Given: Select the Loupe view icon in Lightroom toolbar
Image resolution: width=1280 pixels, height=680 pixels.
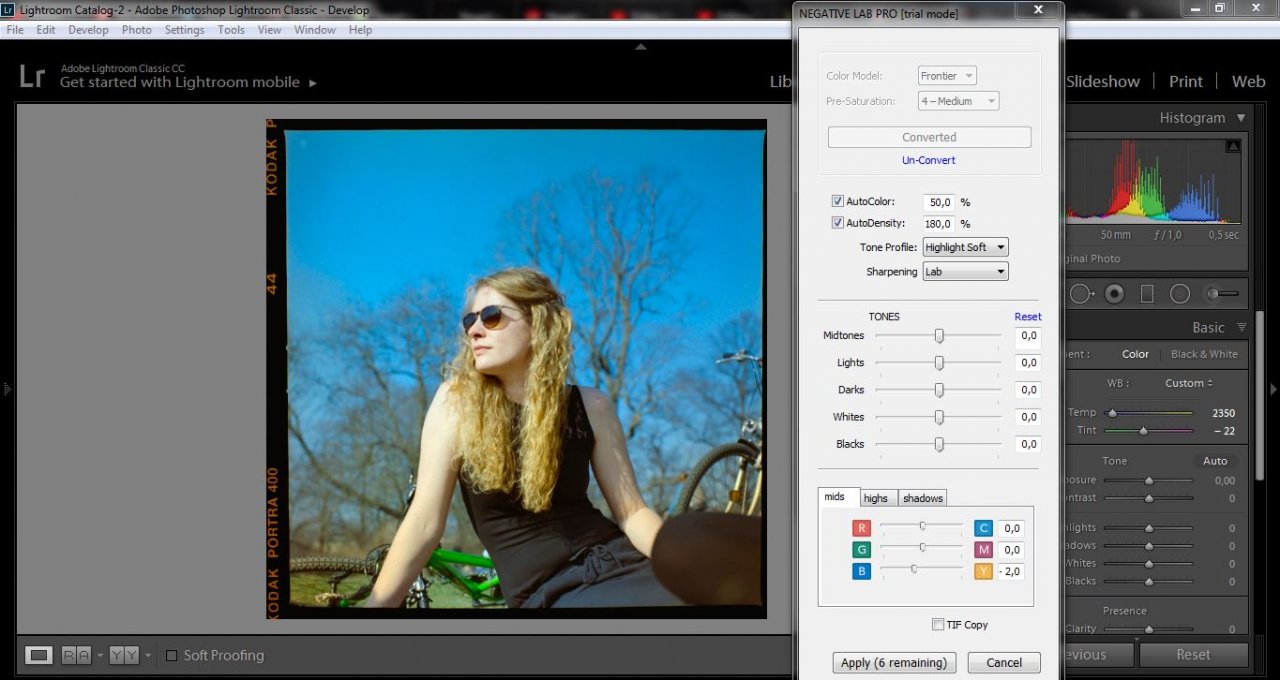Looking at the screenshot, I should (x=39, y=655).
